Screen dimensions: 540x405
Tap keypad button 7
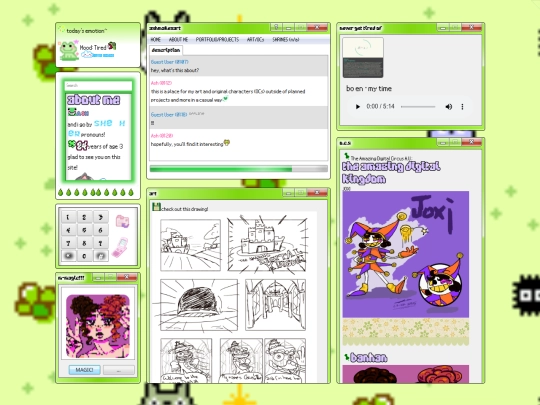(68, 243)
